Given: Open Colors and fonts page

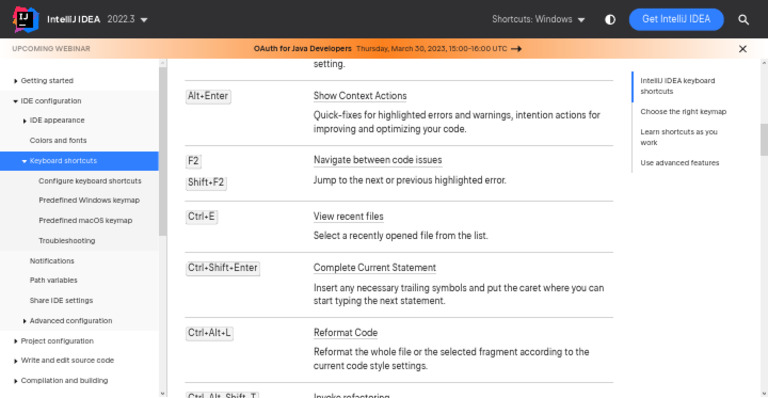Looking at the screenshot, I should 58,140.
